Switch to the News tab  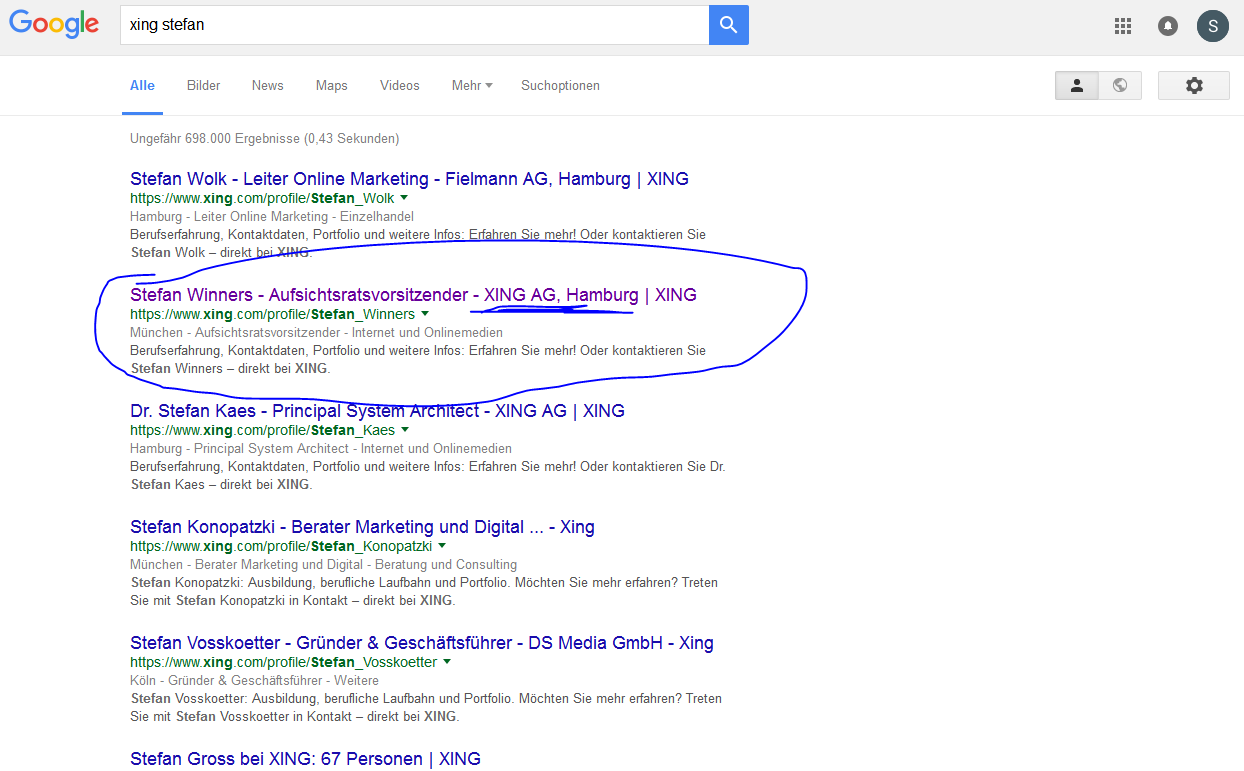pos(268,86)
